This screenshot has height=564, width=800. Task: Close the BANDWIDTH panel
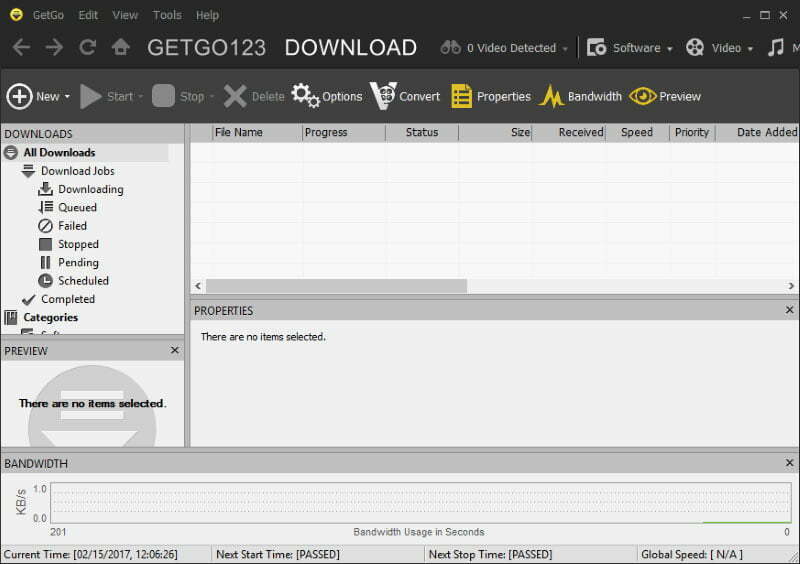coord(789,462)
